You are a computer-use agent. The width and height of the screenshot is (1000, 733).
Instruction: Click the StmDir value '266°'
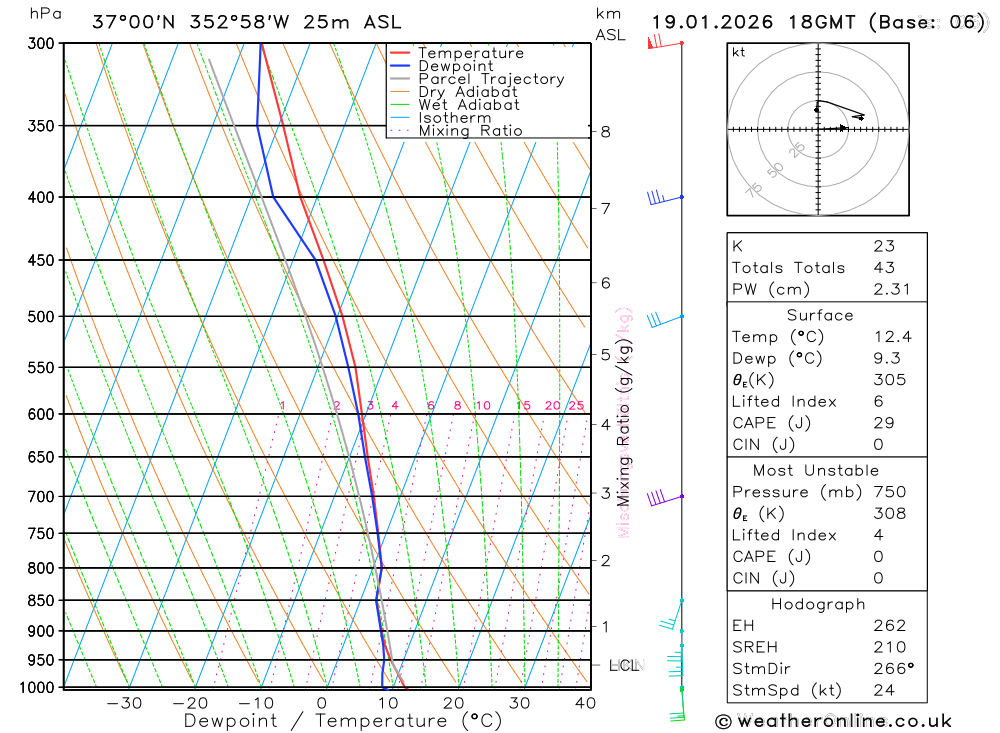tap(893, 669)
